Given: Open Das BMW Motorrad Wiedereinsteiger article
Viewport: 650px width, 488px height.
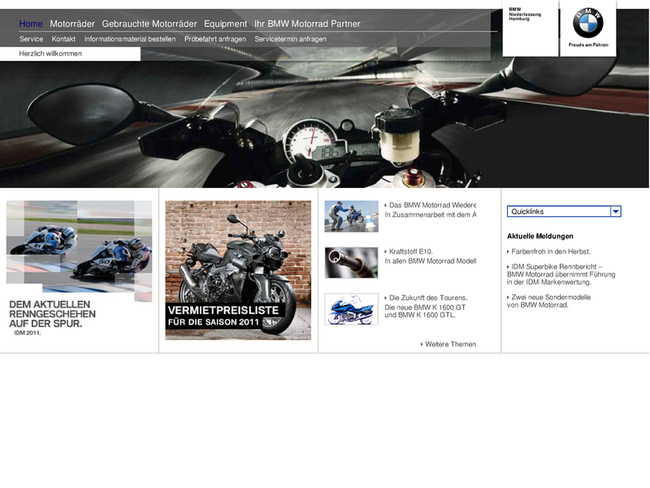Looking at the screenshot, I should 432,205.
